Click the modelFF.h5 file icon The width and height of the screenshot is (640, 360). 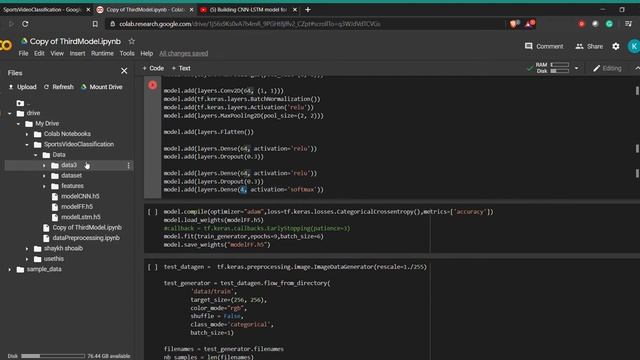click(x=55, y=207)
